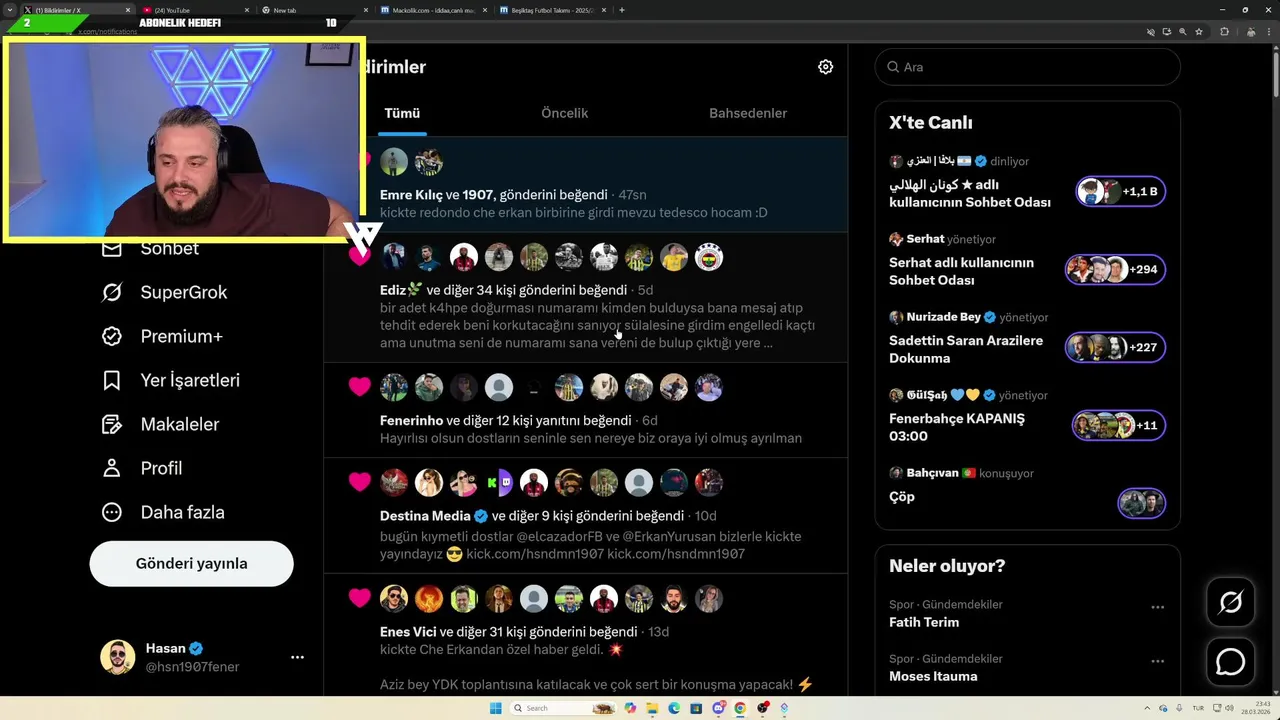
Task: Open more options for Fatih Terim trend
Action: point(1157,607)
